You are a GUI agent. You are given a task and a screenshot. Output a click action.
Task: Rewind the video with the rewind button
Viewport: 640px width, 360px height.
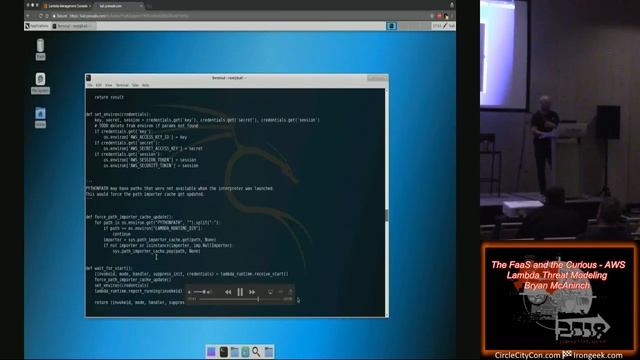coord(228,292)
